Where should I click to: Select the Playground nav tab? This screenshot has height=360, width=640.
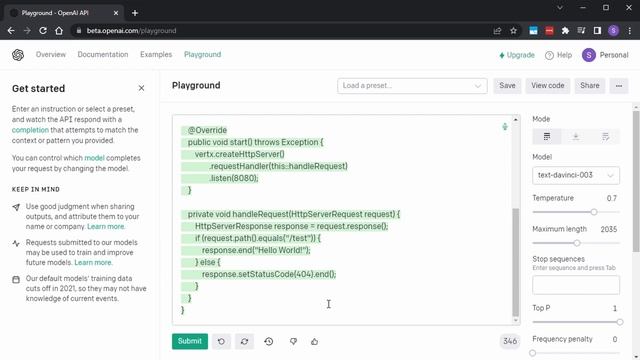tap(202, 55)
